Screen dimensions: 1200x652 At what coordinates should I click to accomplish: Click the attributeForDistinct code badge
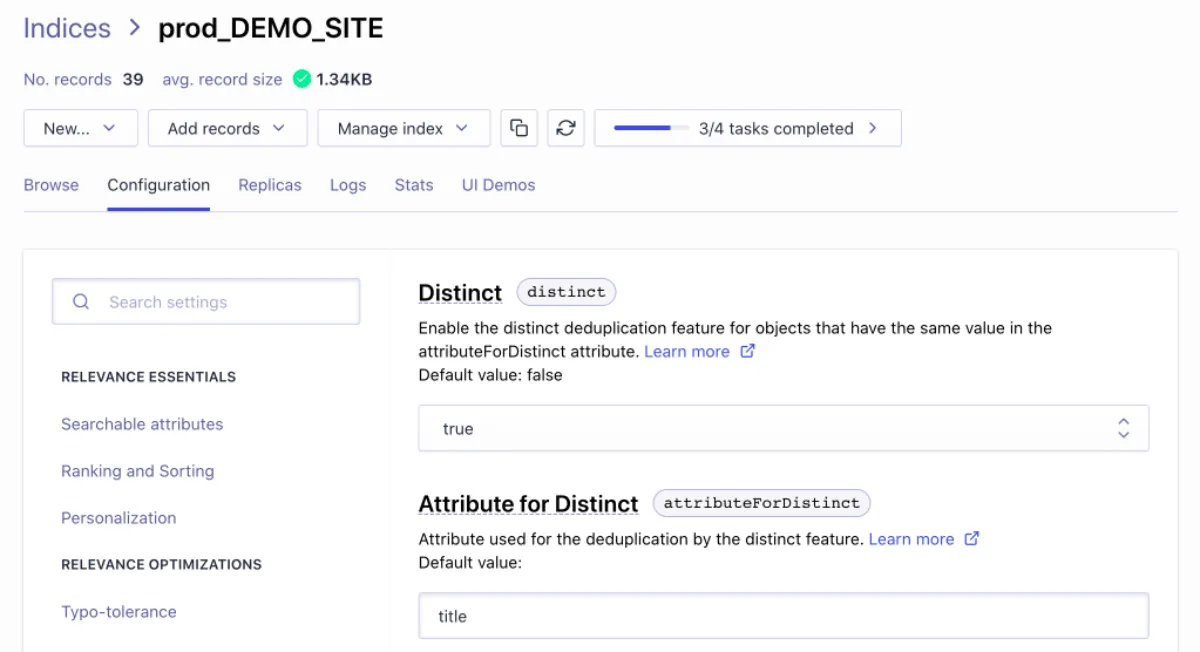click(761, 503)
